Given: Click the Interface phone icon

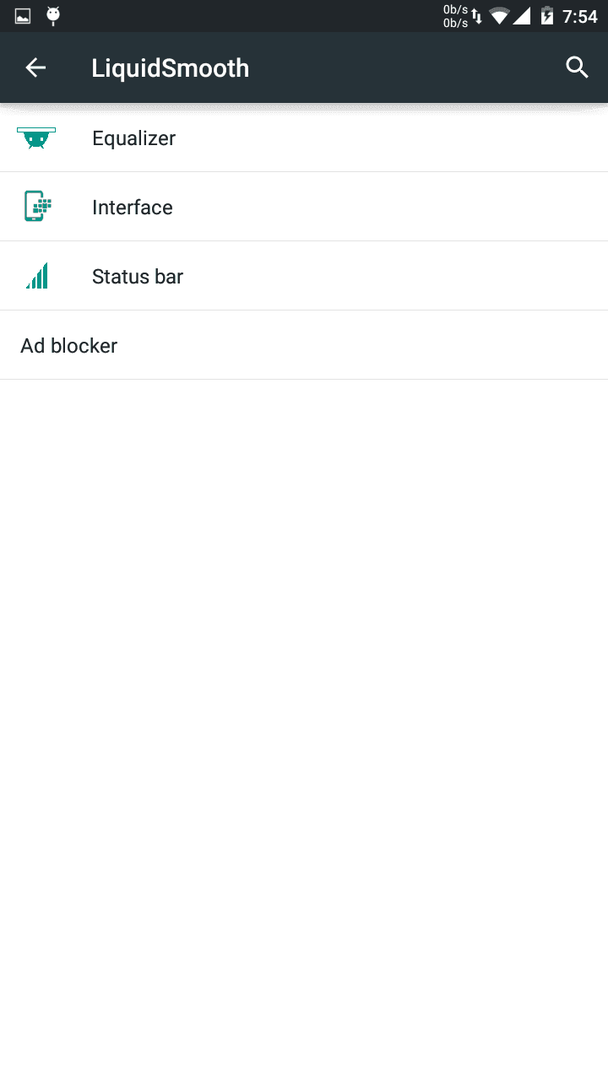Looking at the screenshot, I should tap(37, 207).
